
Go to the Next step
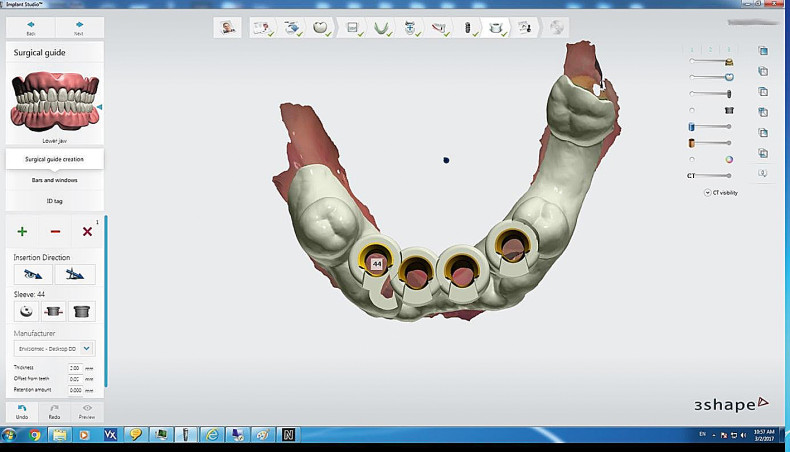79,28
